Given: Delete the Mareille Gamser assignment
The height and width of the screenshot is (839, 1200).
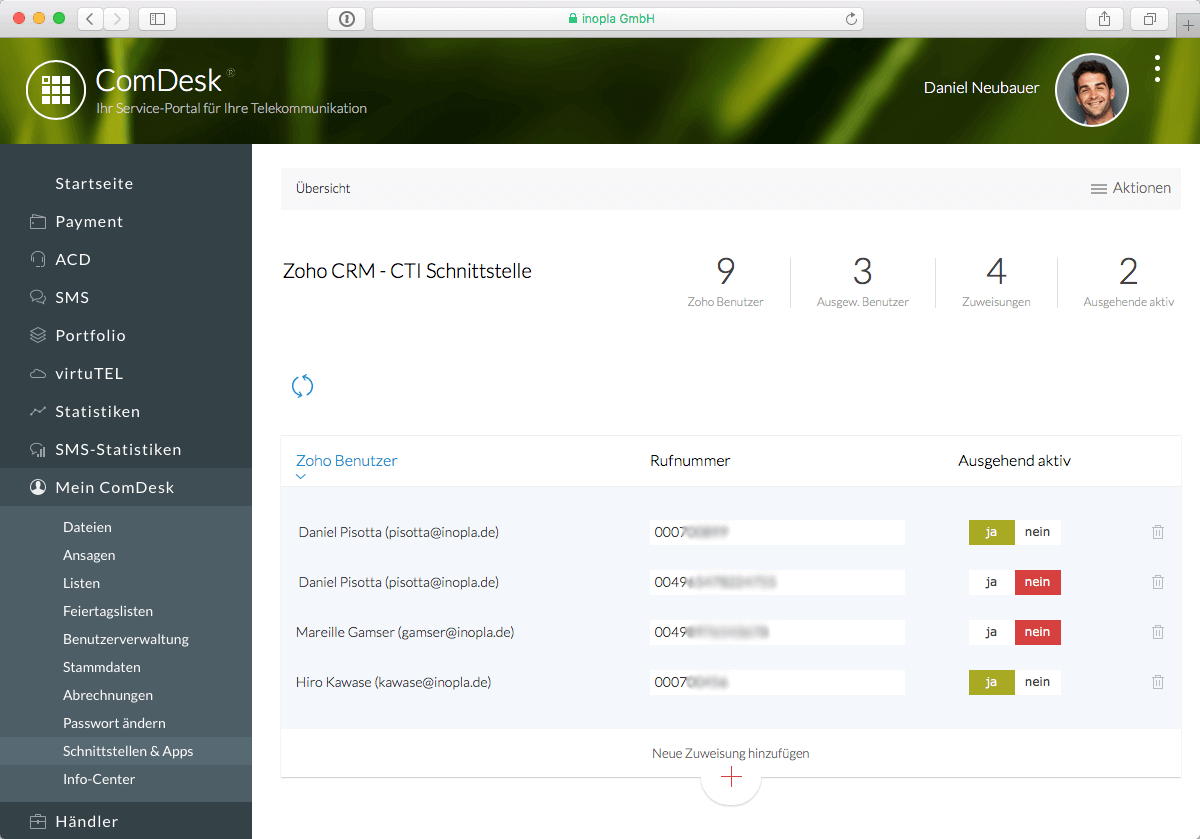Looking at the screenshot, I should point(1158,632).
